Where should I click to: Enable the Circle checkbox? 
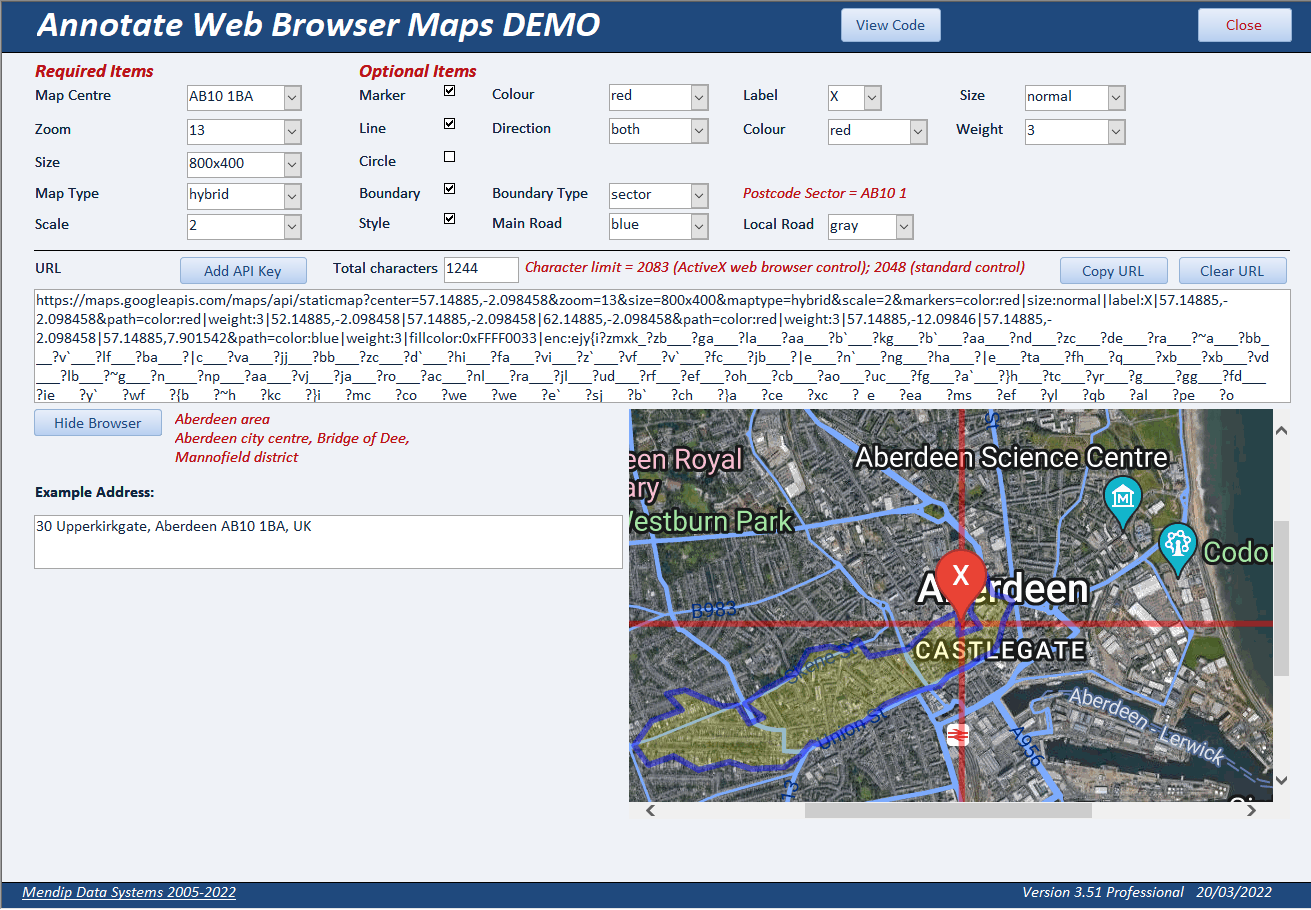[450, 157]
